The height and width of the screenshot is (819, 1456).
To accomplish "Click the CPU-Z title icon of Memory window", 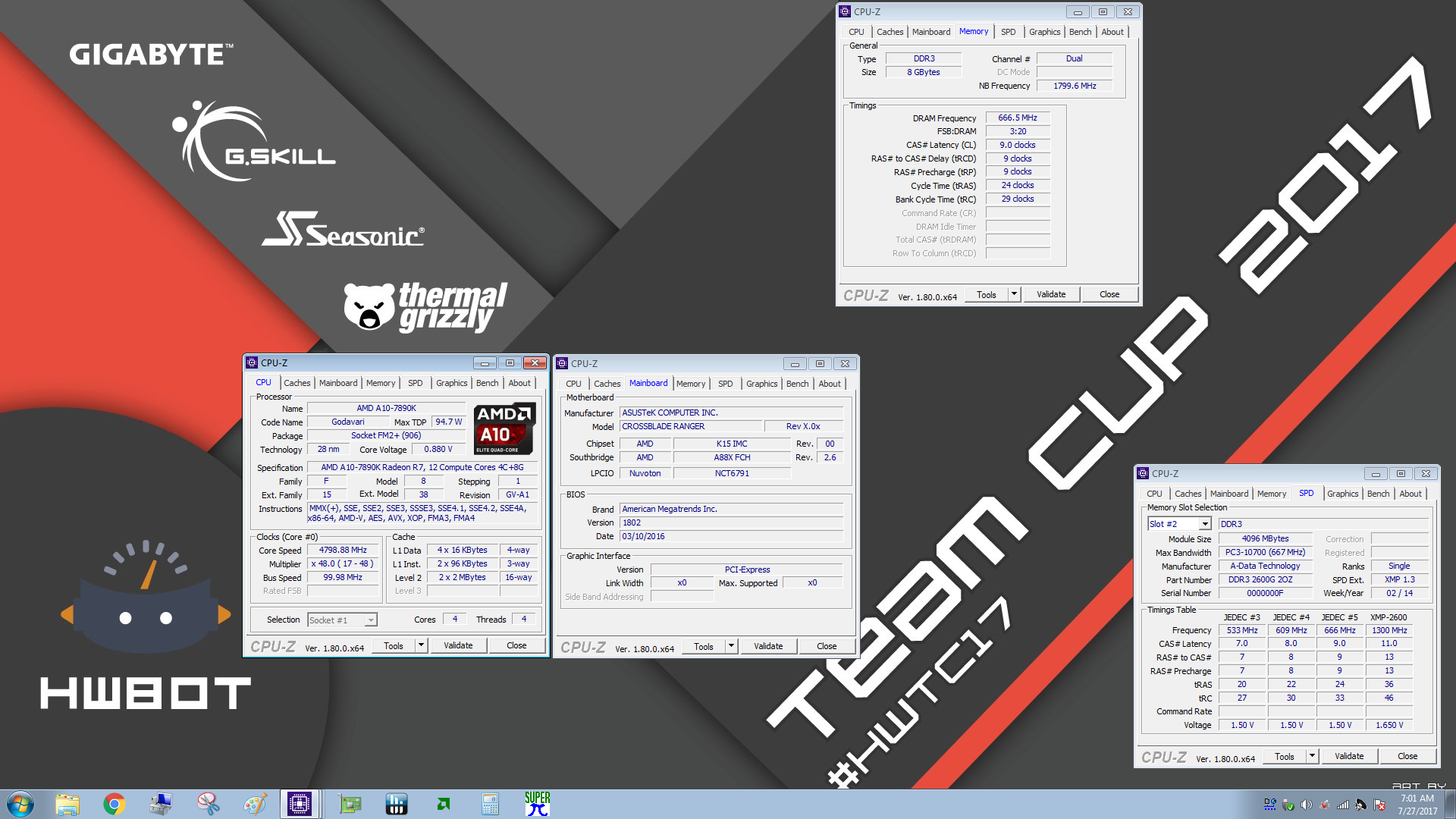I will 845,11.
